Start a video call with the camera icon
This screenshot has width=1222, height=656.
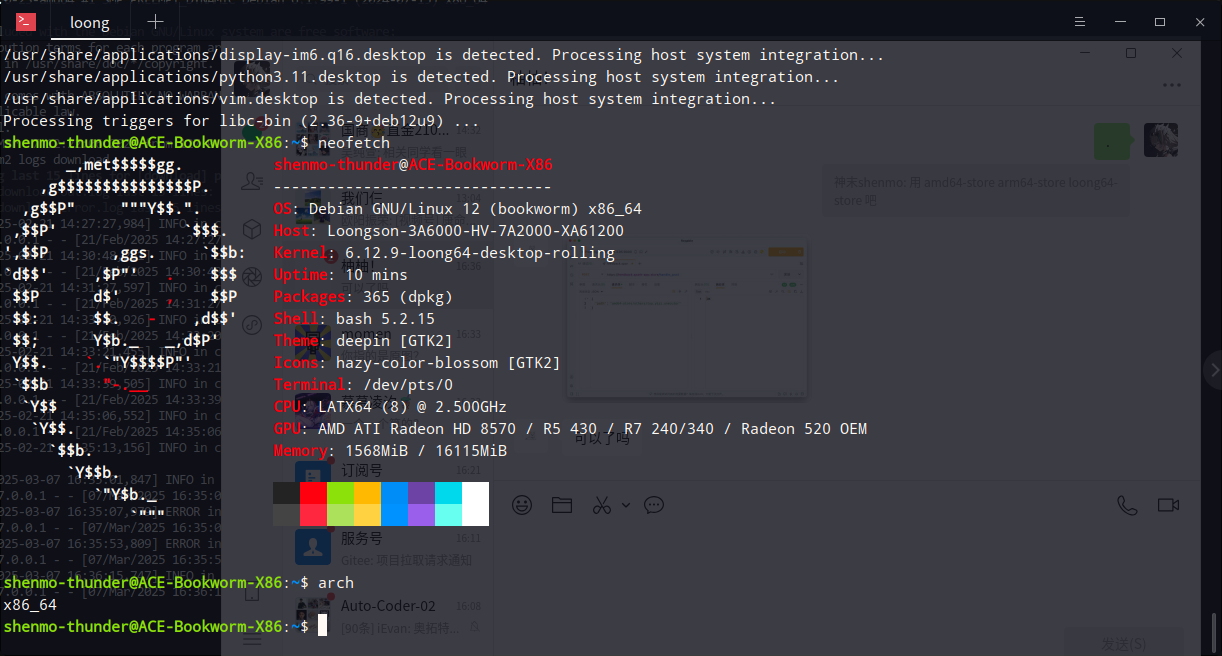pos(1168,505)
